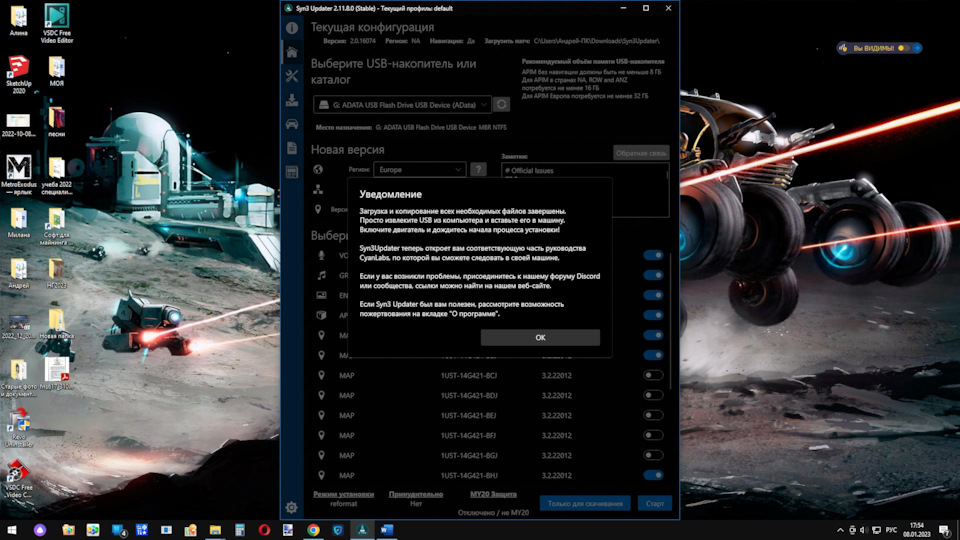
Task: Open the car profile tab in sidebar
Action: click(x=292, y=124)
